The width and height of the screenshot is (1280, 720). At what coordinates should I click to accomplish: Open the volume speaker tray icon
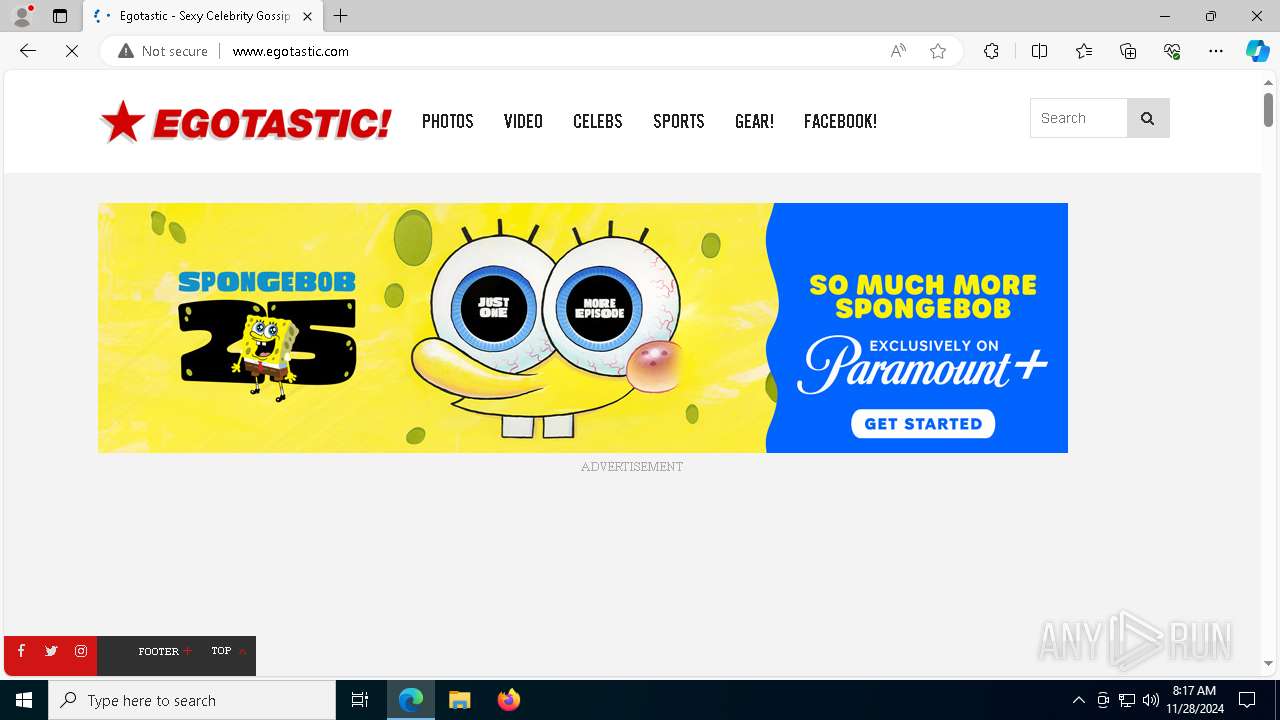(x=1151, y=700)
